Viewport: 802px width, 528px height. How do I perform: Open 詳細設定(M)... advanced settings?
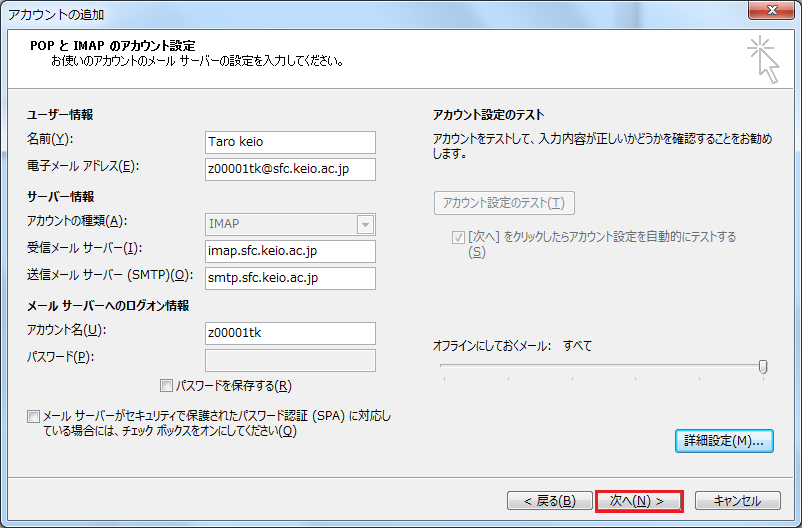(x=724, y=440)
